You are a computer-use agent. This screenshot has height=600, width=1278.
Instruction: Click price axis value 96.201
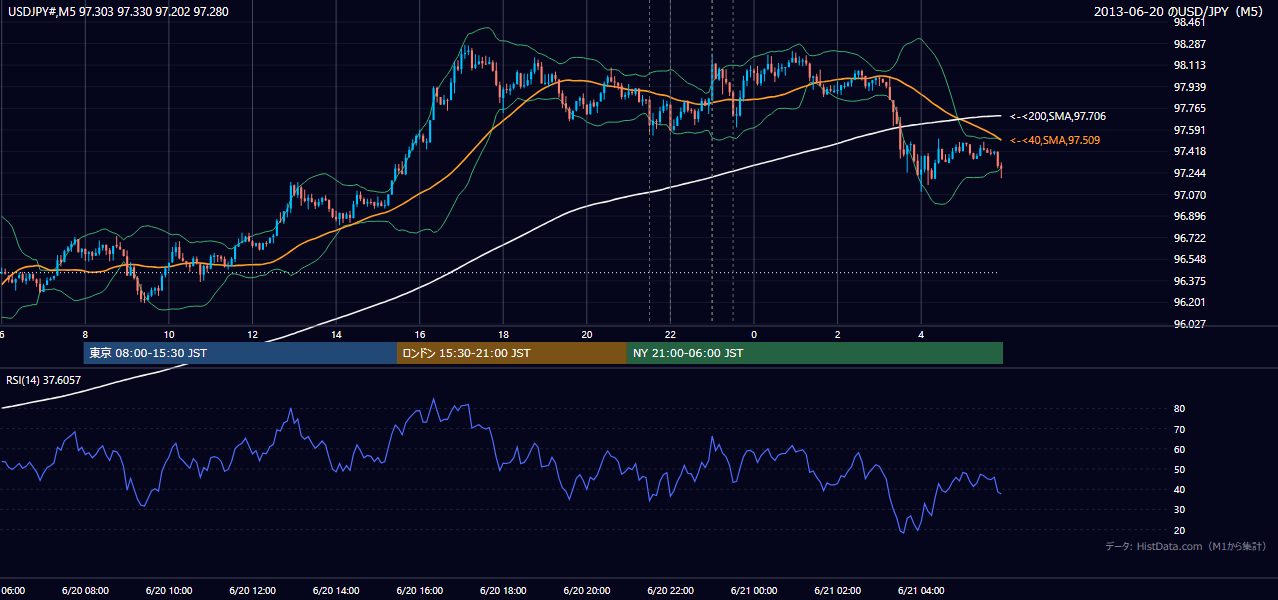(1189, 302)
